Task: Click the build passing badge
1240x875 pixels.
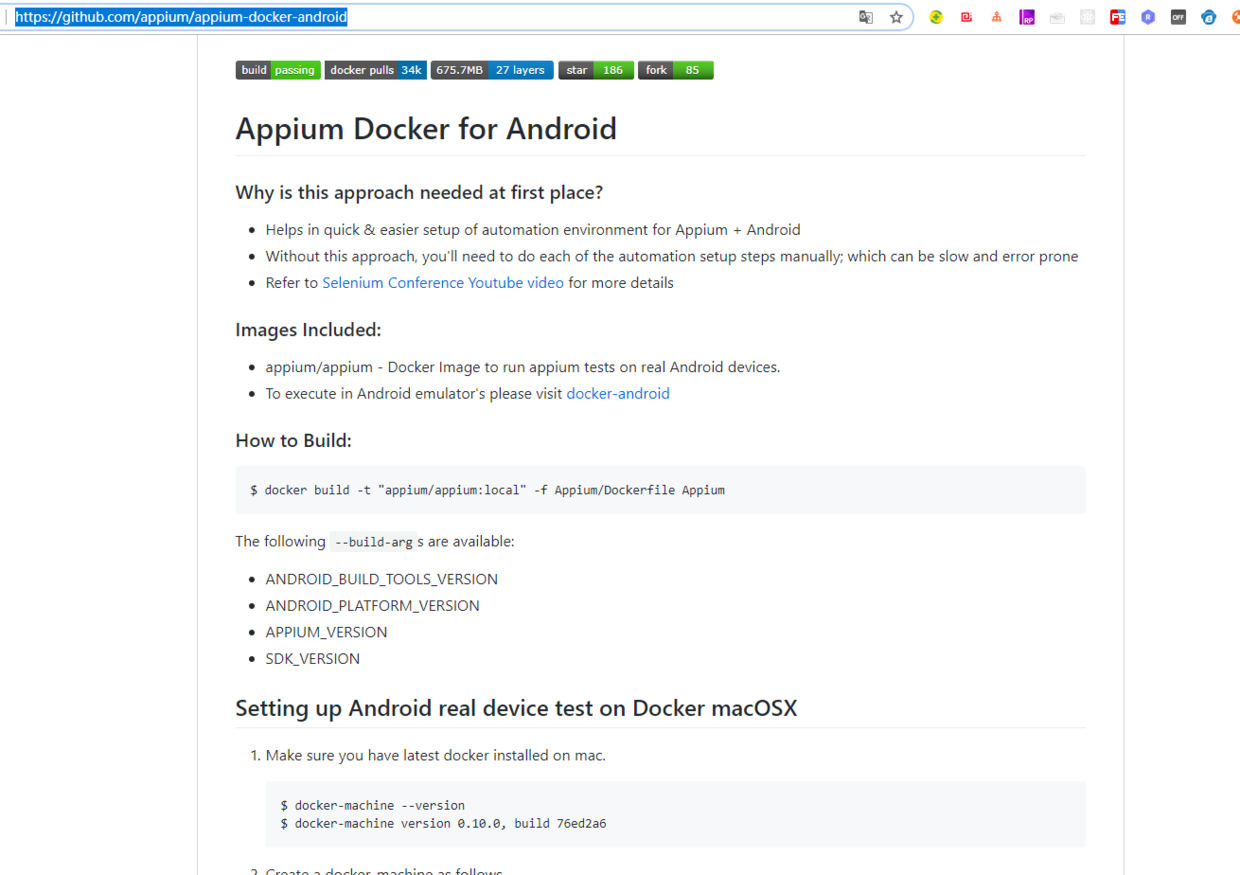Action: (278, 70)
